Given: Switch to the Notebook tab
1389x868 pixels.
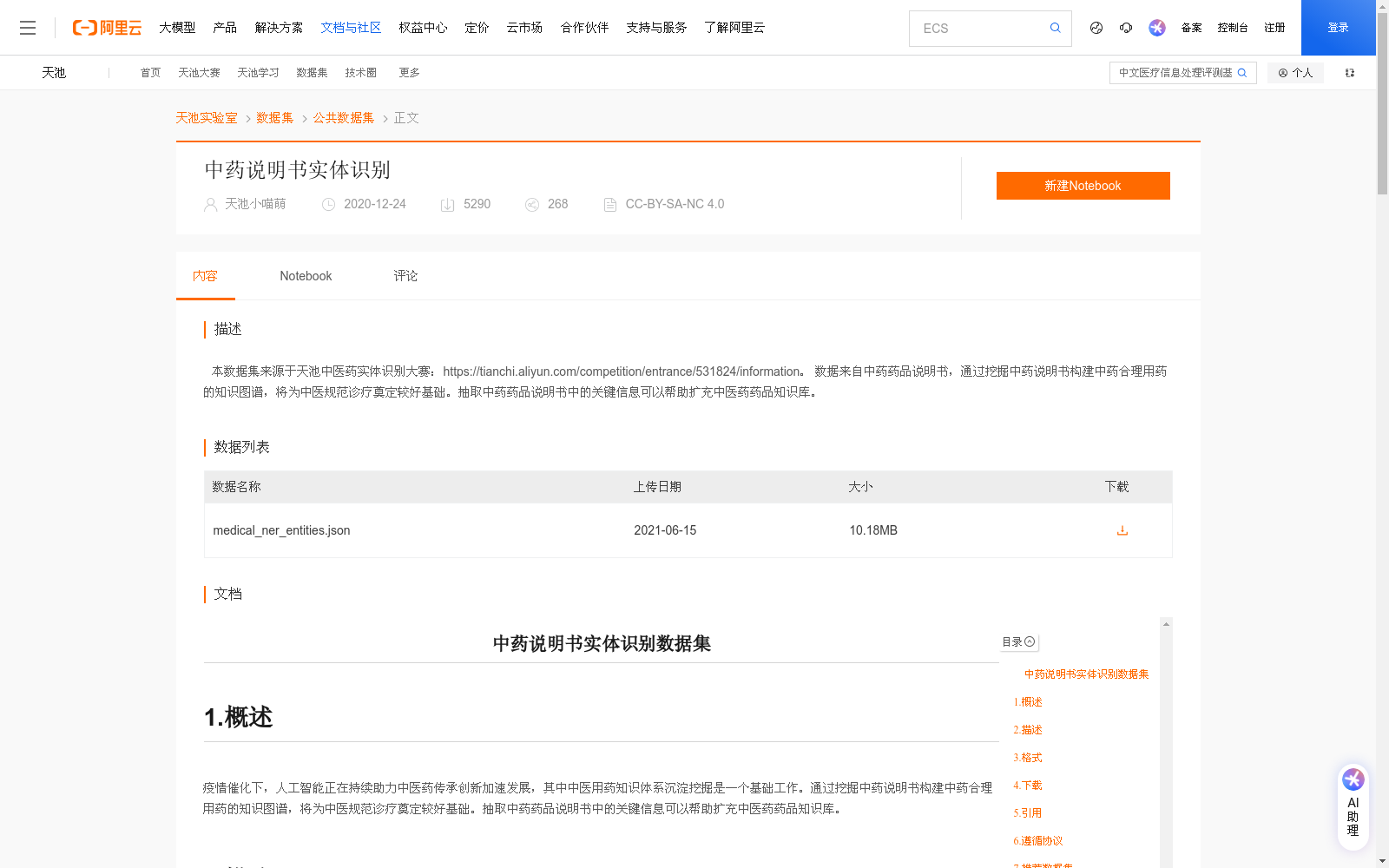Looking at the screenshot, I should (306, 276).
